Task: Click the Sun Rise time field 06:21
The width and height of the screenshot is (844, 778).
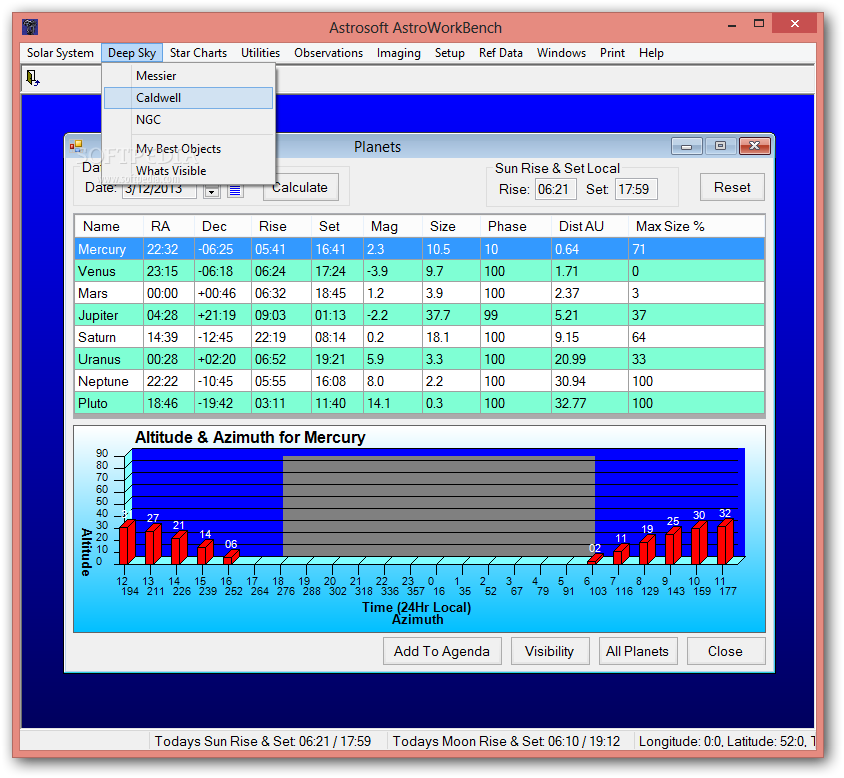Action: (555, 190)
